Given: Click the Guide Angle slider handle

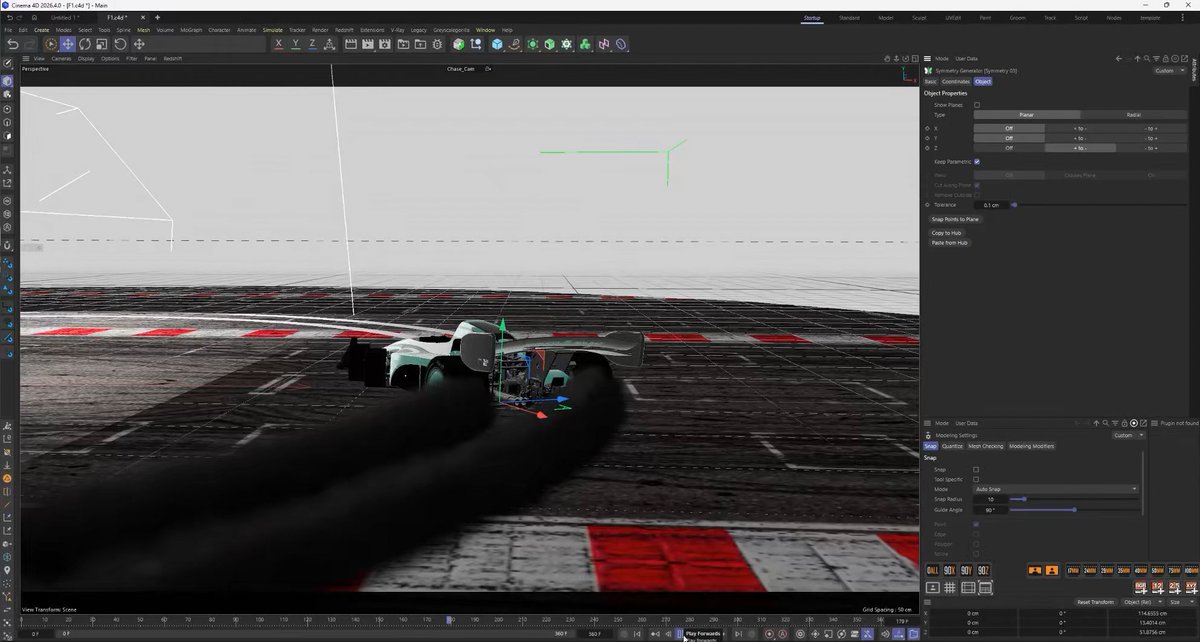Looking at the screenshot, I should pos(1074,510).
